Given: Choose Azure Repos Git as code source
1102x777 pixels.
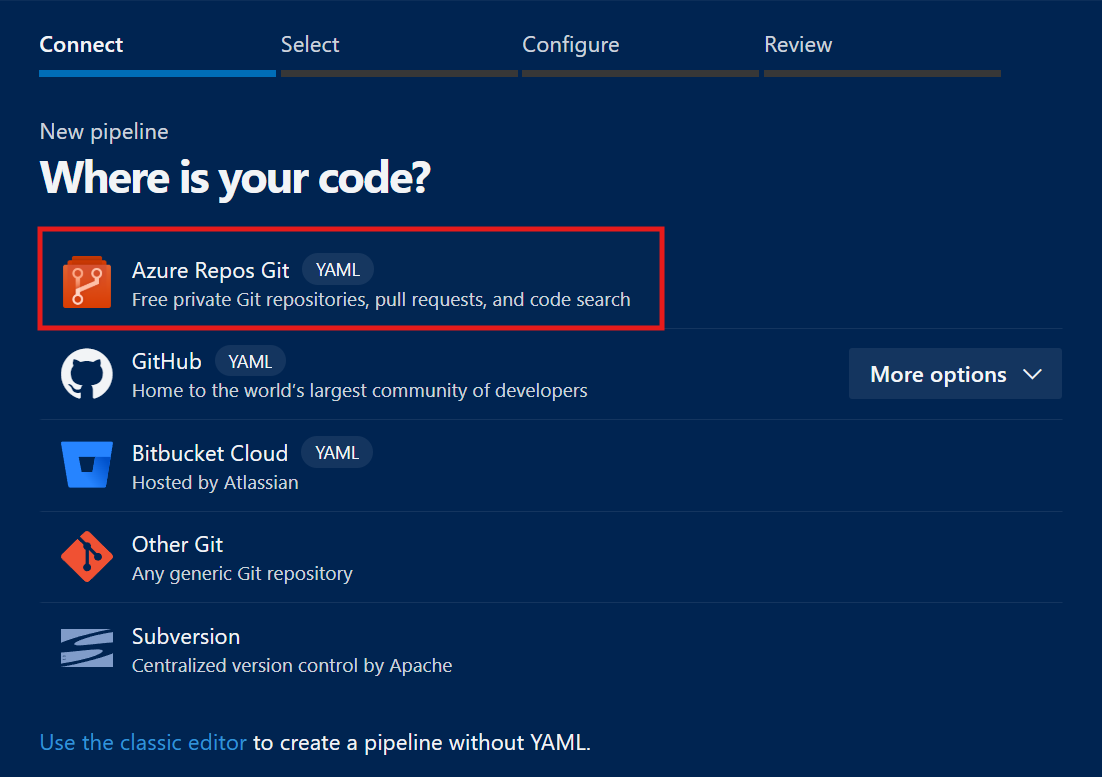Looking at the screenshot, I should click(211, 270).
